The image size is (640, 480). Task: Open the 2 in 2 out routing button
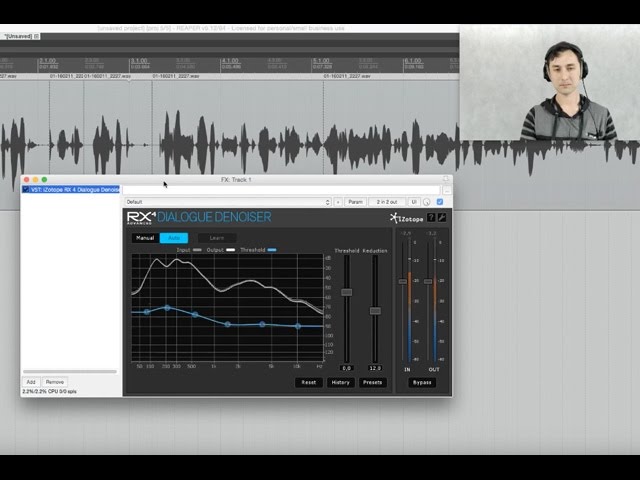387,202
